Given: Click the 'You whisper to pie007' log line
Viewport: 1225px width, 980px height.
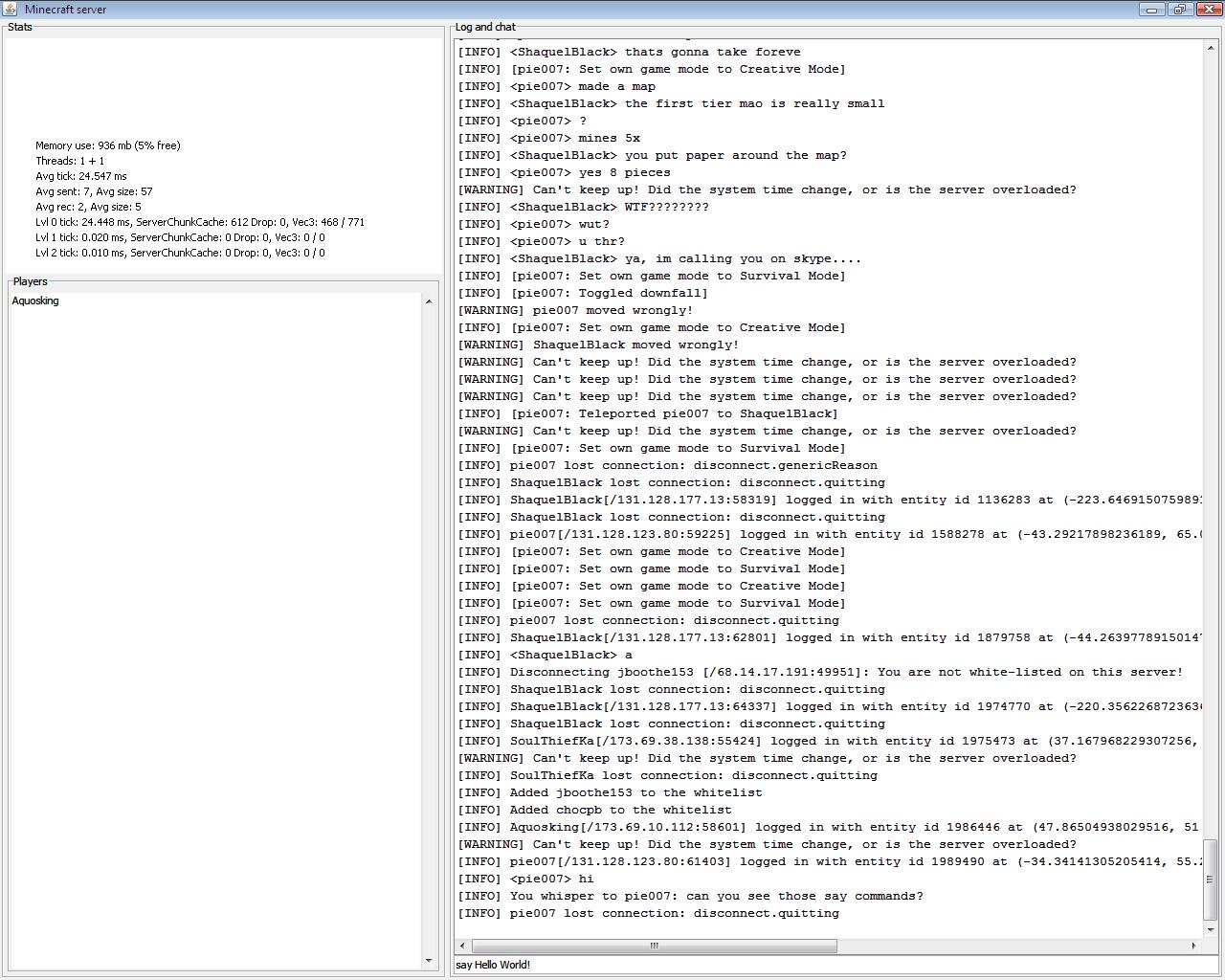Looking at the screenshot, I should [x=691, y=896].
